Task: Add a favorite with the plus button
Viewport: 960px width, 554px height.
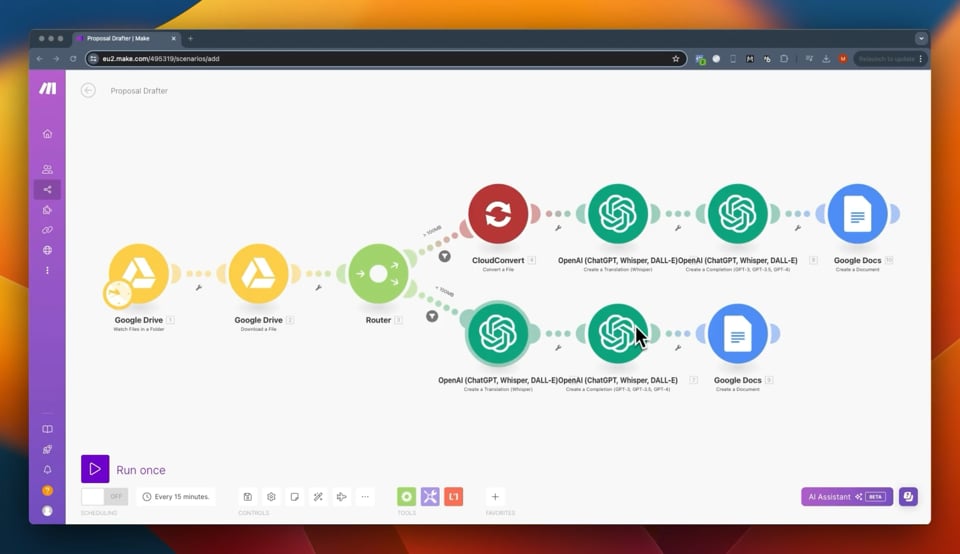Action: pos(495,496)
